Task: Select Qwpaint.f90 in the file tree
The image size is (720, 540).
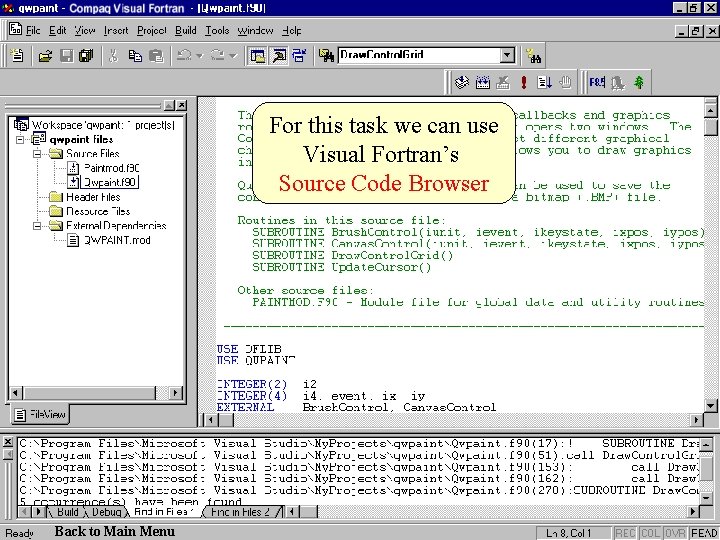Action: pyautogui.click(x=110, y=182)
